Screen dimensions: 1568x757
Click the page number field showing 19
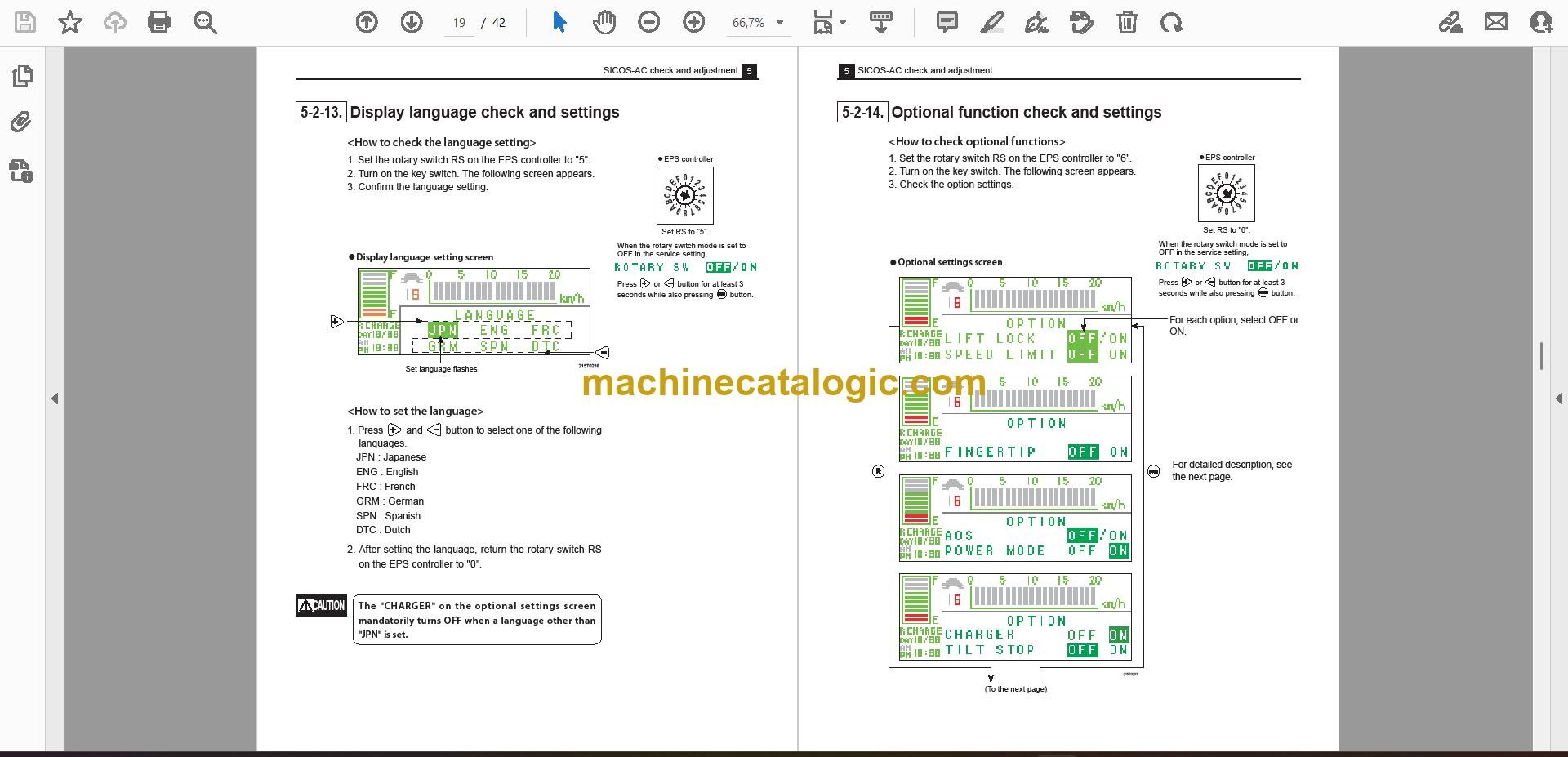[459, 23]
